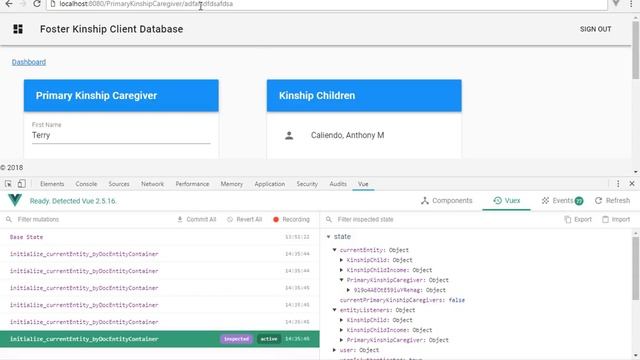
Task: Click the Kinship Children card header
Action: (x=364, y=96)
